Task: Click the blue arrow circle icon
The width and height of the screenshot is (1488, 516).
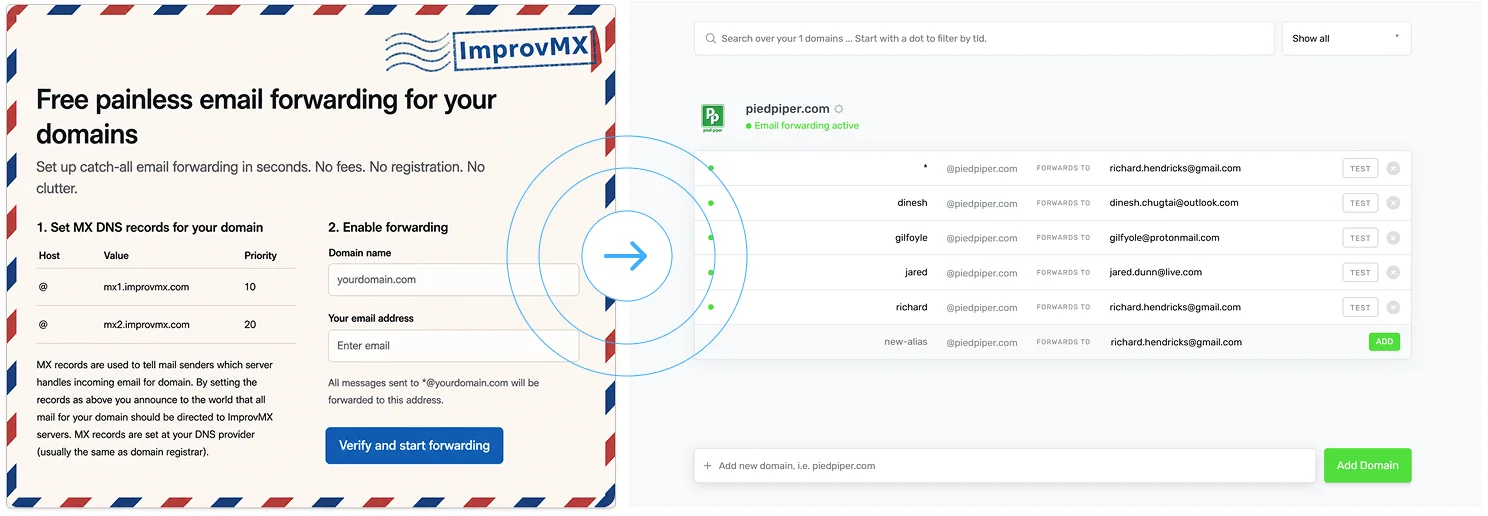Action: point(626,256)
